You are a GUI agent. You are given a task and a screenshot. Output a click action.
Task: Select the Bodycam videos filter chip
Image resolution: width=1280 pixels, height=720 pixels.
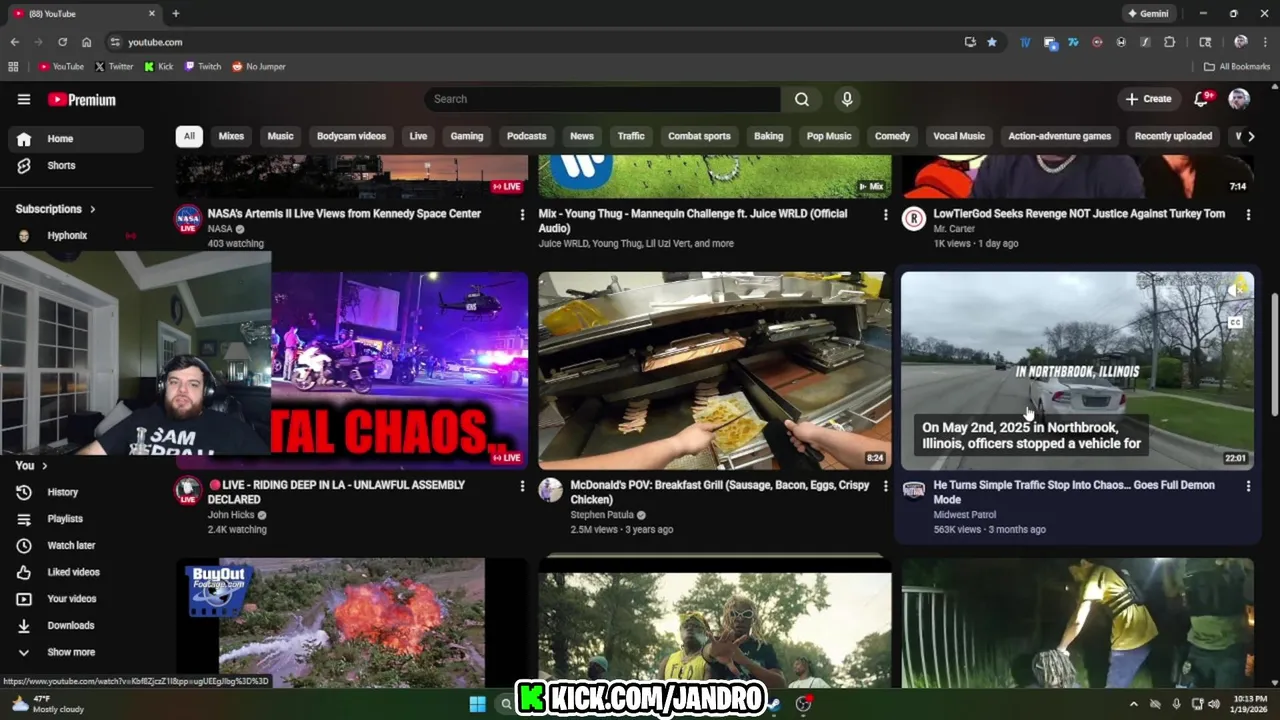[351, 136]
